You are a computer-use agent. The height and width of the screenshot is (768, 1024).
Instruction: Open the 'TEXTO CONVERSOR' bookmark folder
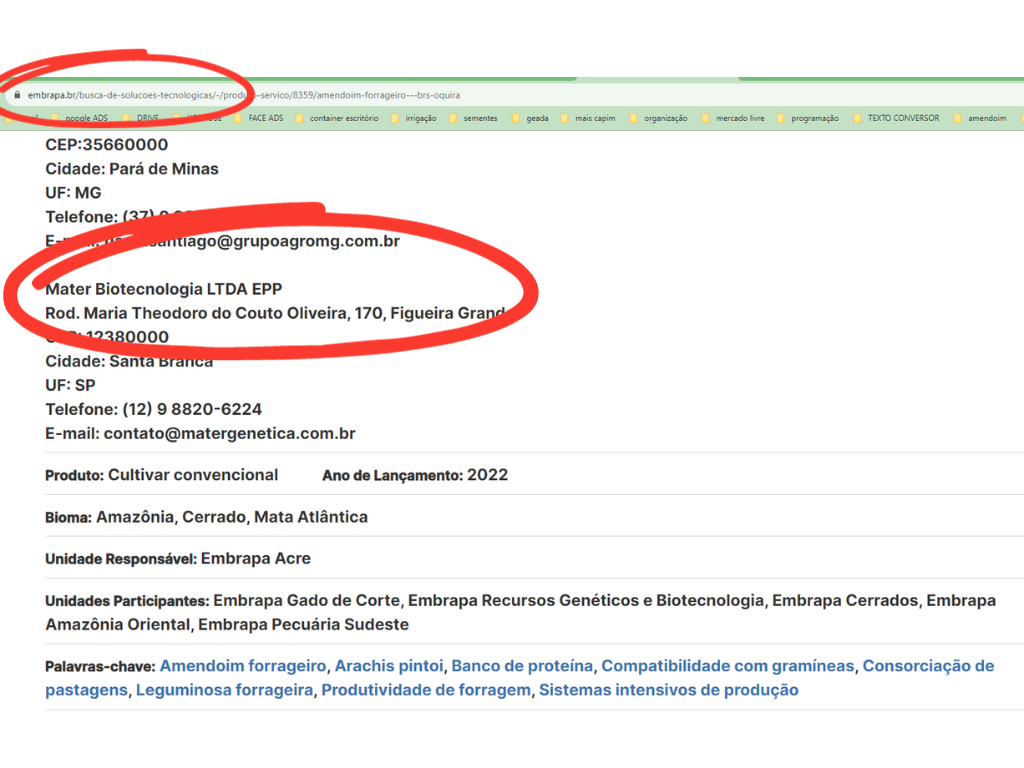click(902, 118)
